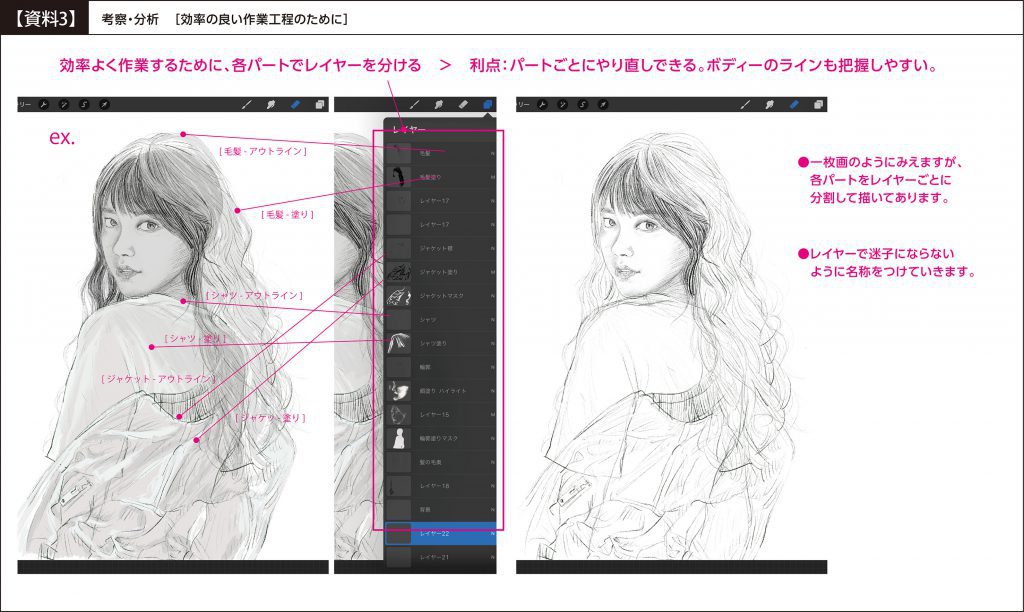Select the 顔塗り ハイライト layer
Image resolution: width=1024 pixels, height=612 pixels.
click(440, 391)
